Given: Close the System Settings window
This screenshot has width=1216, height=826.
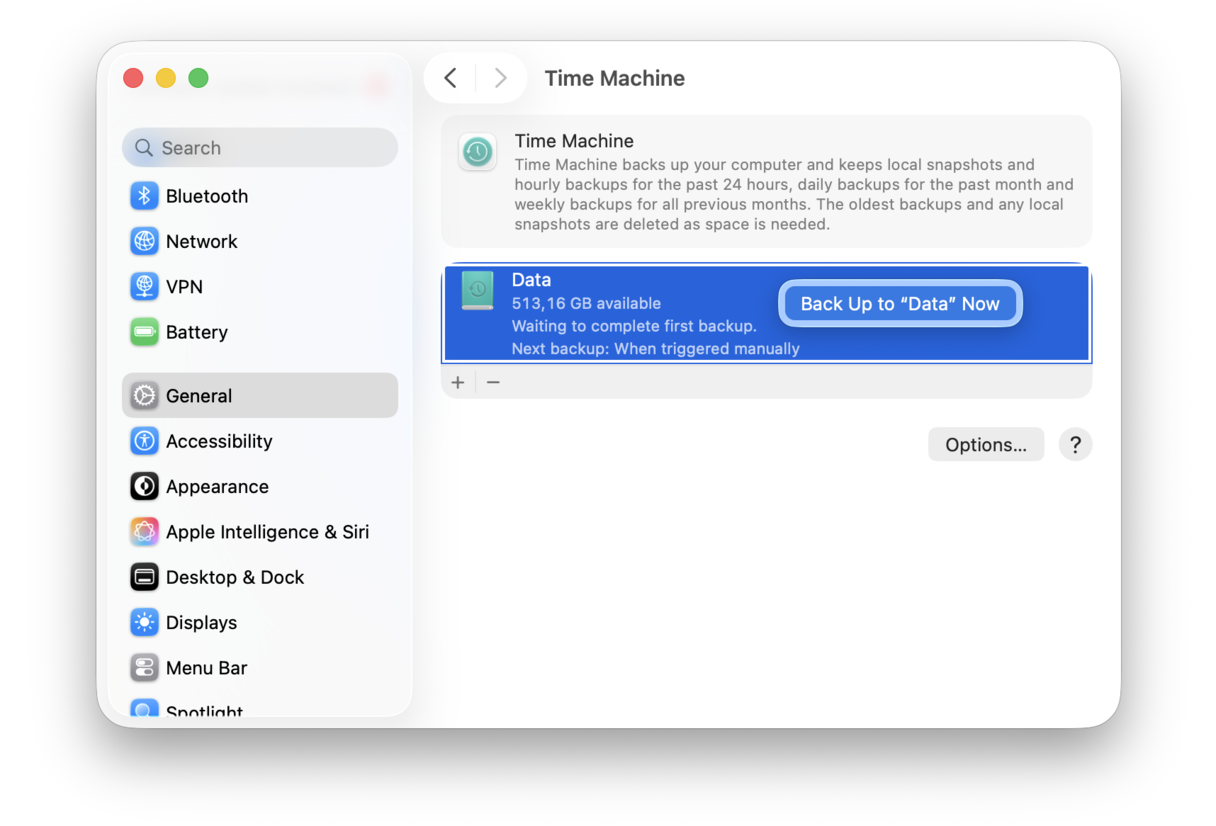Looking at the screenshot, I should [133, 78].
